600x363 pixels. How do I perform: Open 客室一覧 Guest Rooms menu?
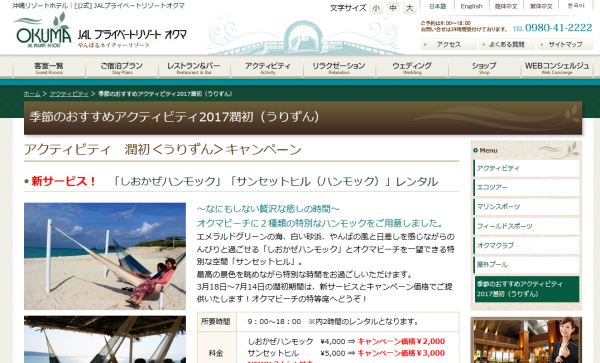click(49, 68)
